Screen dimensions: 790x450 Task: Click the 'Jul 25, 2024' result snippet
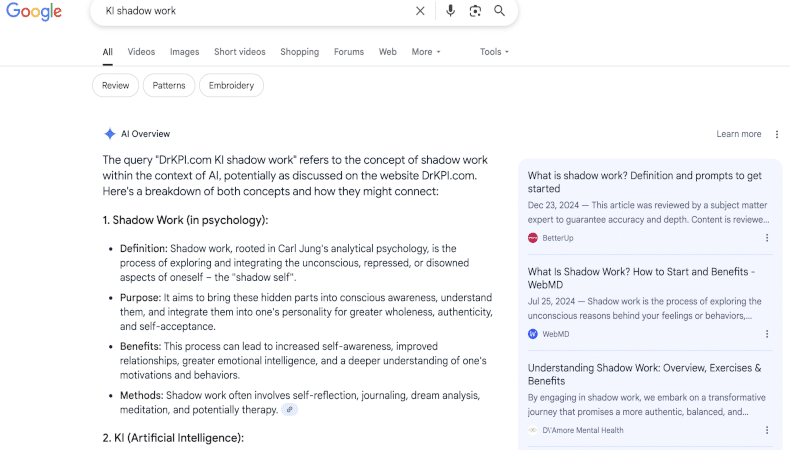[x=644, y=308]
